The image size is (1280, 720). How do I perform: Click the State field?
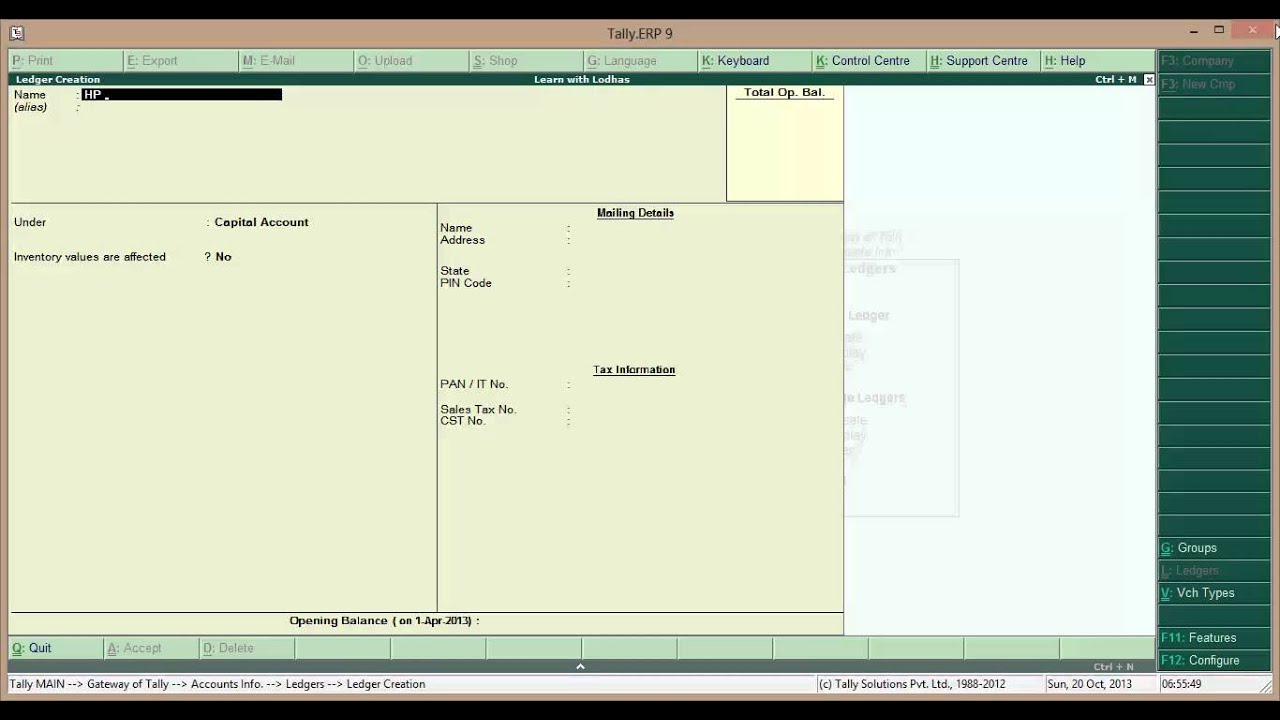[700, 271]
